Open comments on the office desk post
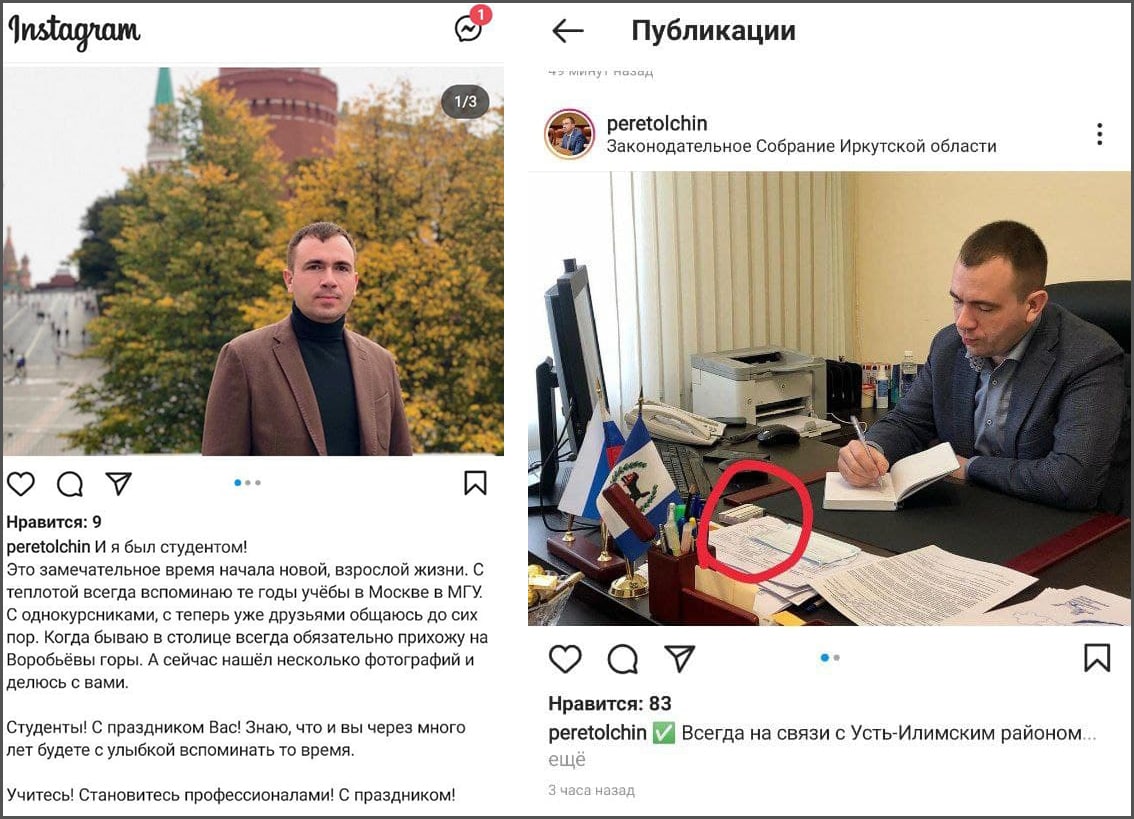 click(623, 658)
